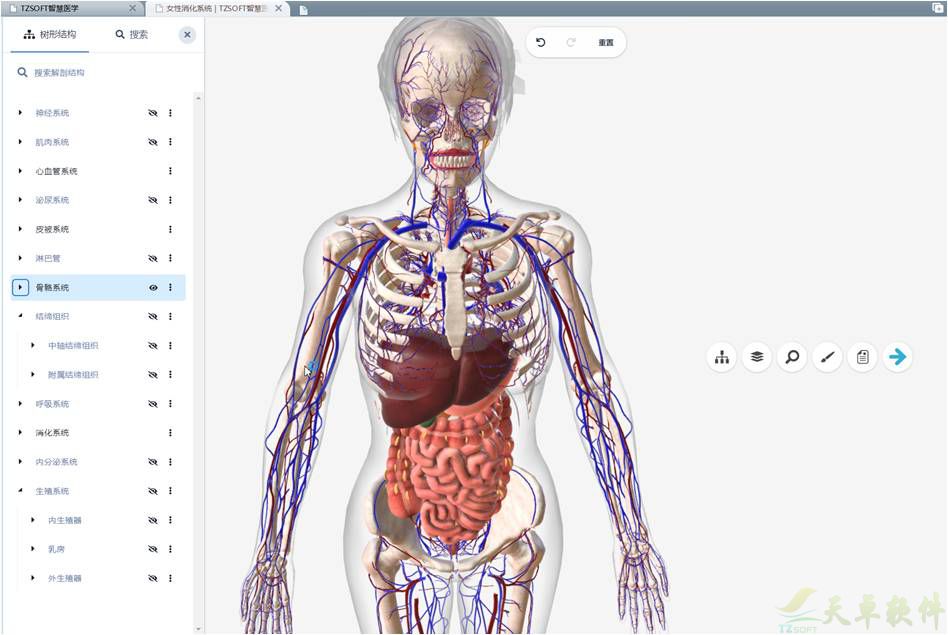This screenshot has width=948, height=635.
Task: Switch to the TZSOFT智慧医学 browser tab
Action: point(73,8)
